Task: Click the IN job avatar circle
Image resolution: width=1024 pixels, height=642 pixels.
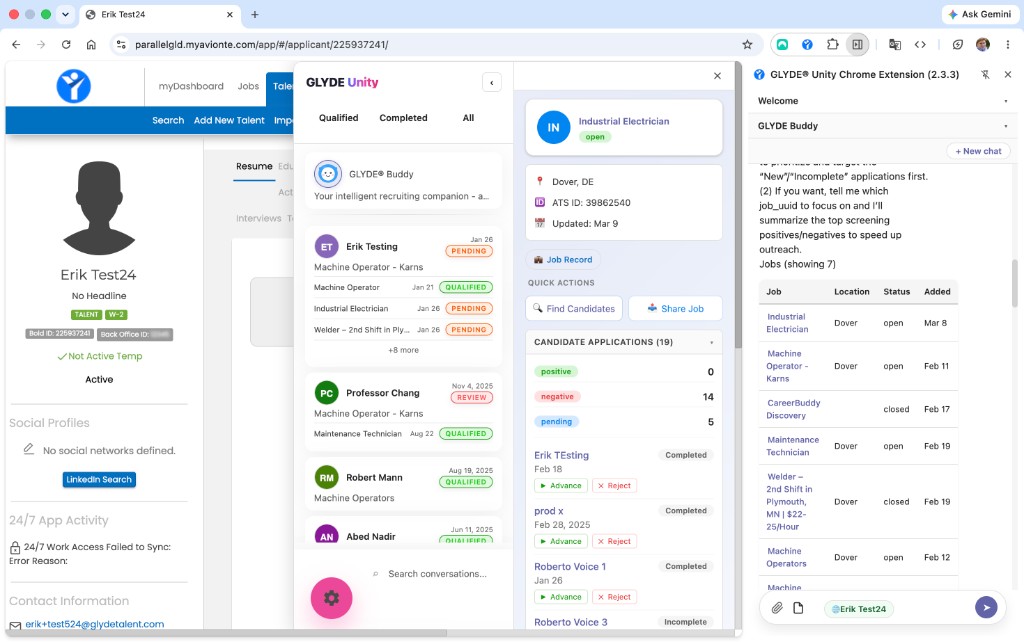Action: [553, 127]
